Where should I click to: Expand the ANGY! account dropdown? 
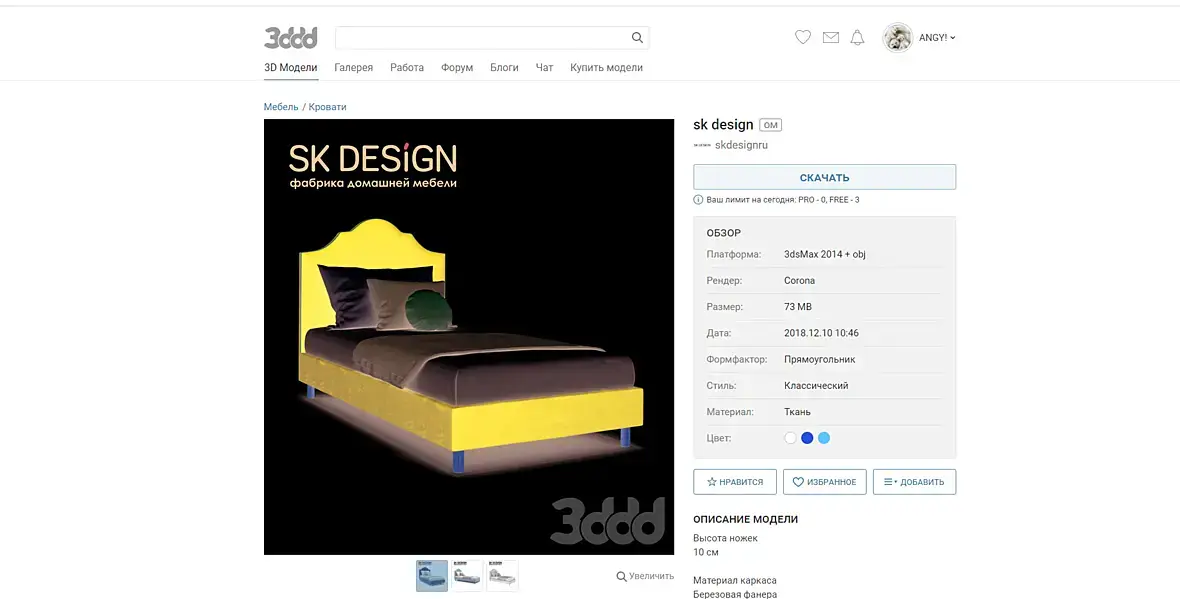pos(937,38)
